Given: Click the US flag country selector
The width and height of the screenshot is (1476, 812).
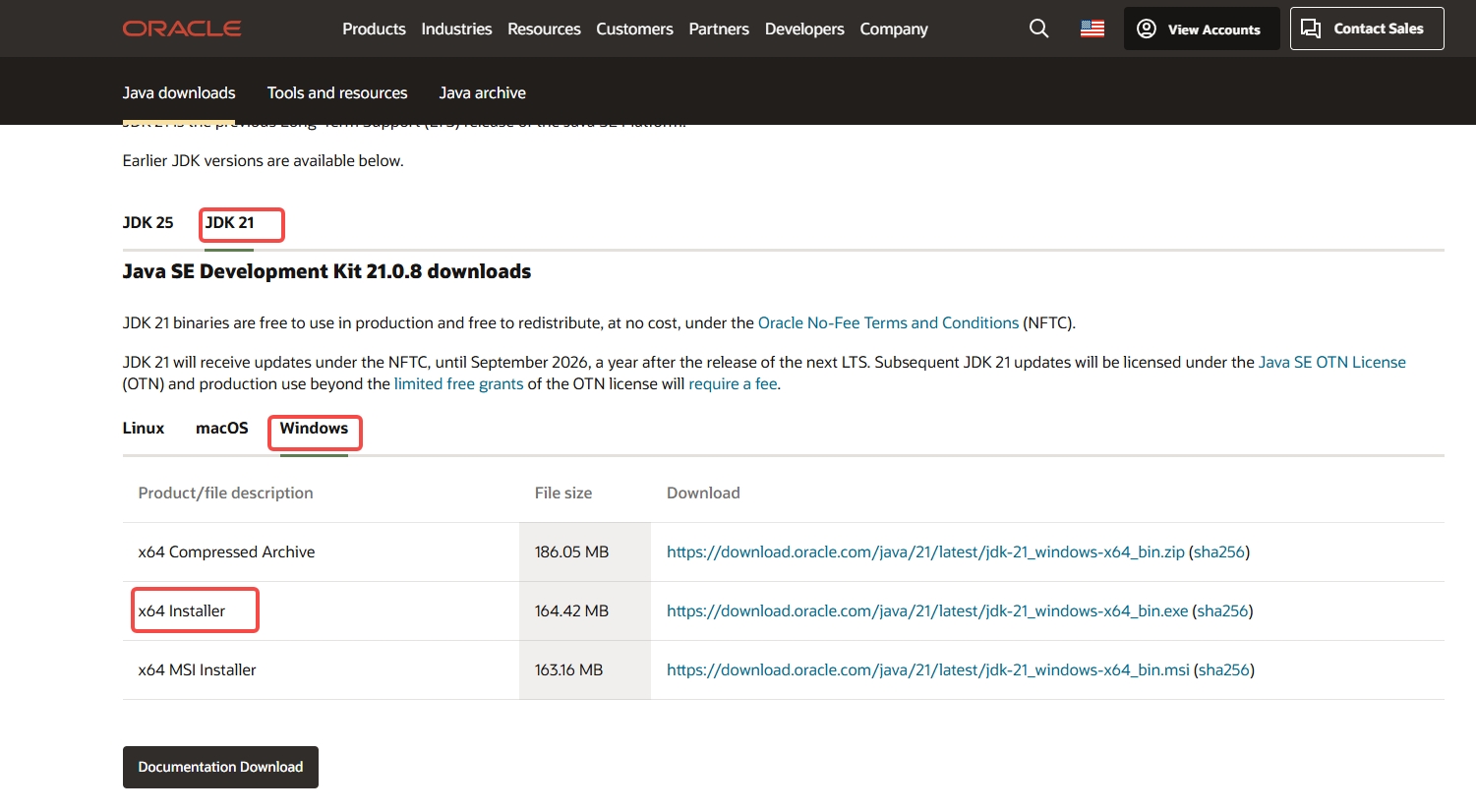Looking at the screenshot, I should point(1092,29).
